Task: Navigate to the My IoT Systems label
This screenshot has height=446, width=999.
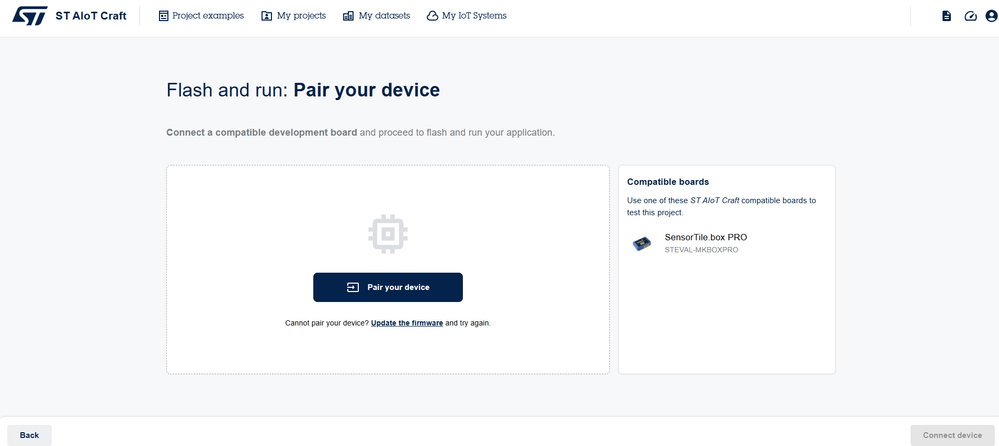Action: coord(475,16)
